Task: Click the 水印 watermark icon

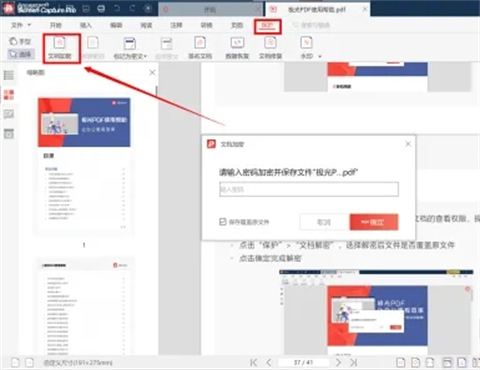Action: click(x=306, y=43)
